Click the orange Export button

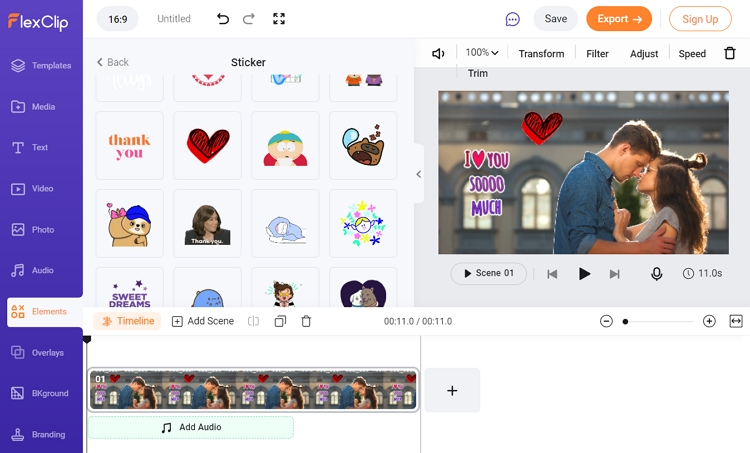click(619, 19)
